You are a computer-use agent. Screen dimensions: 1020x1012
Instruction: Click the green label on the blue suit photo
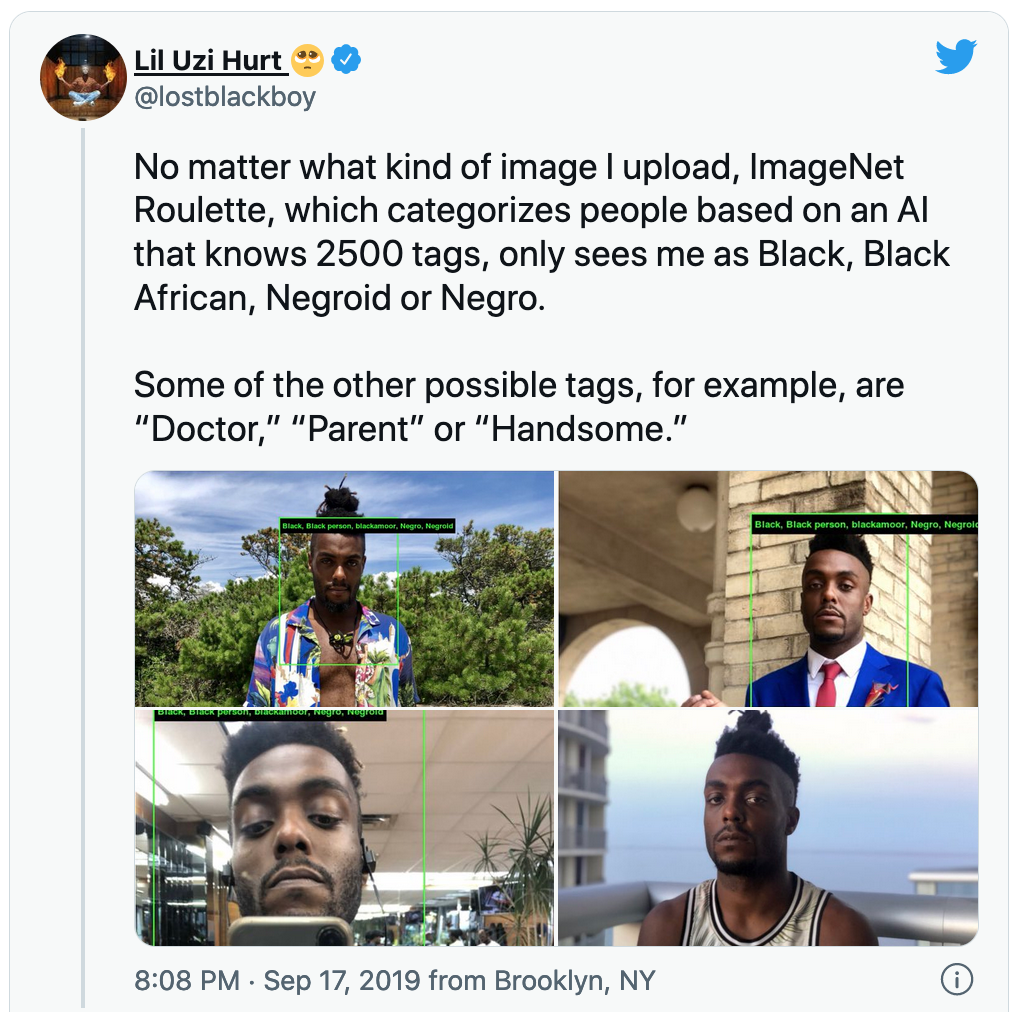click(x=865, y=524)
